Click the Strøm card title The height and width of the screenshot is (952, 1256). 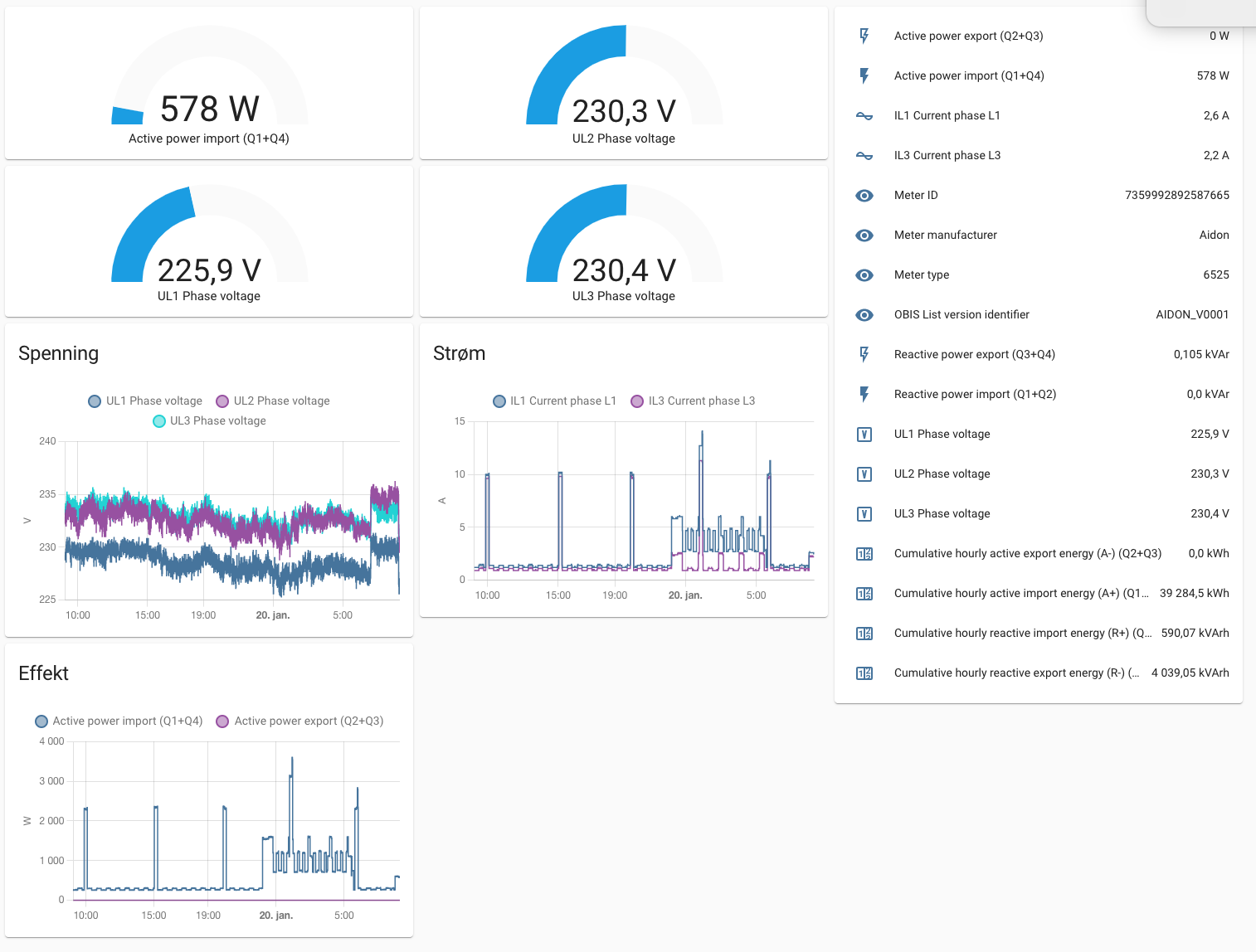(x=459, y=353)
